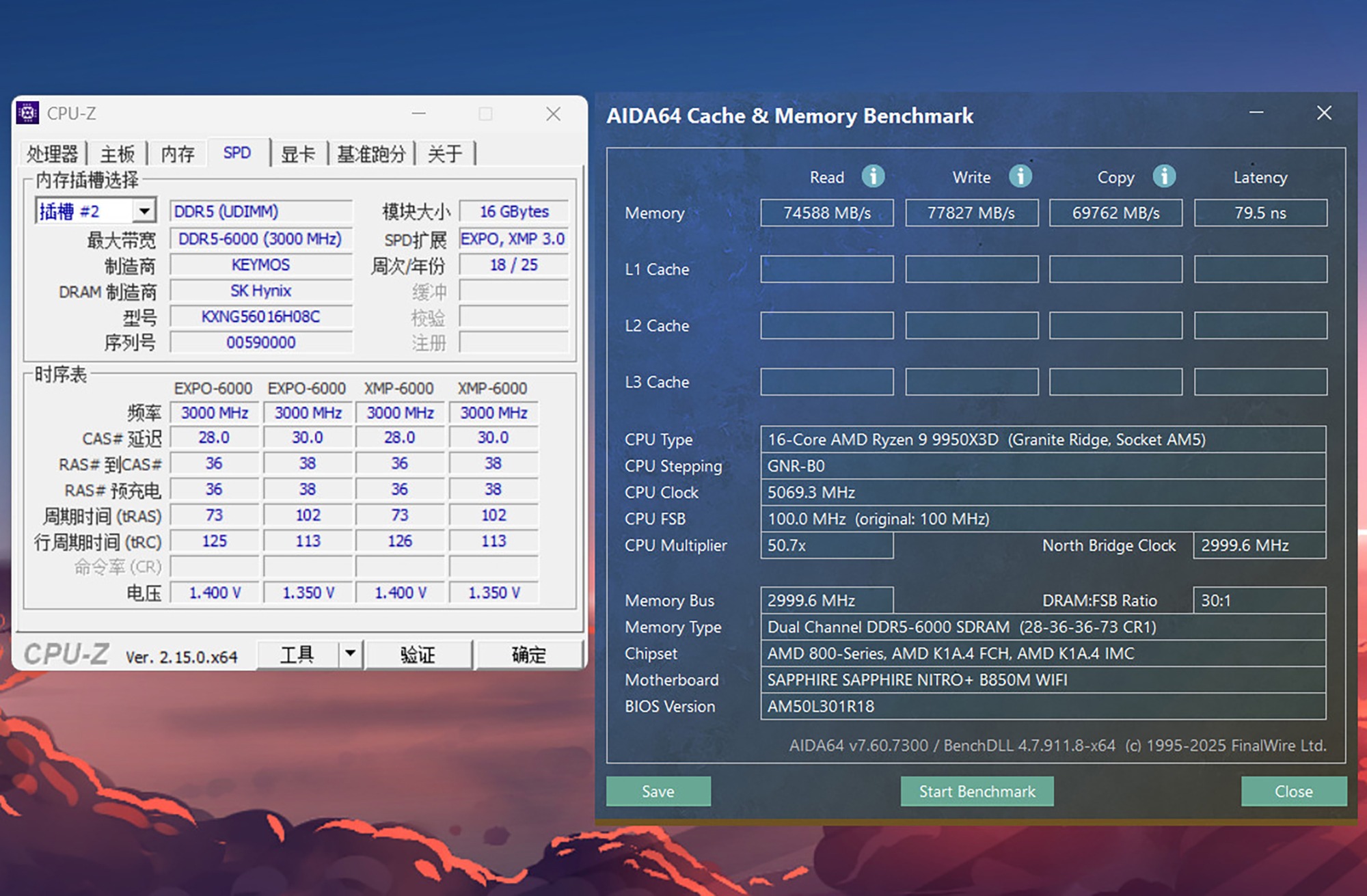Open the benchmark (基准跑分) tab

371,154
